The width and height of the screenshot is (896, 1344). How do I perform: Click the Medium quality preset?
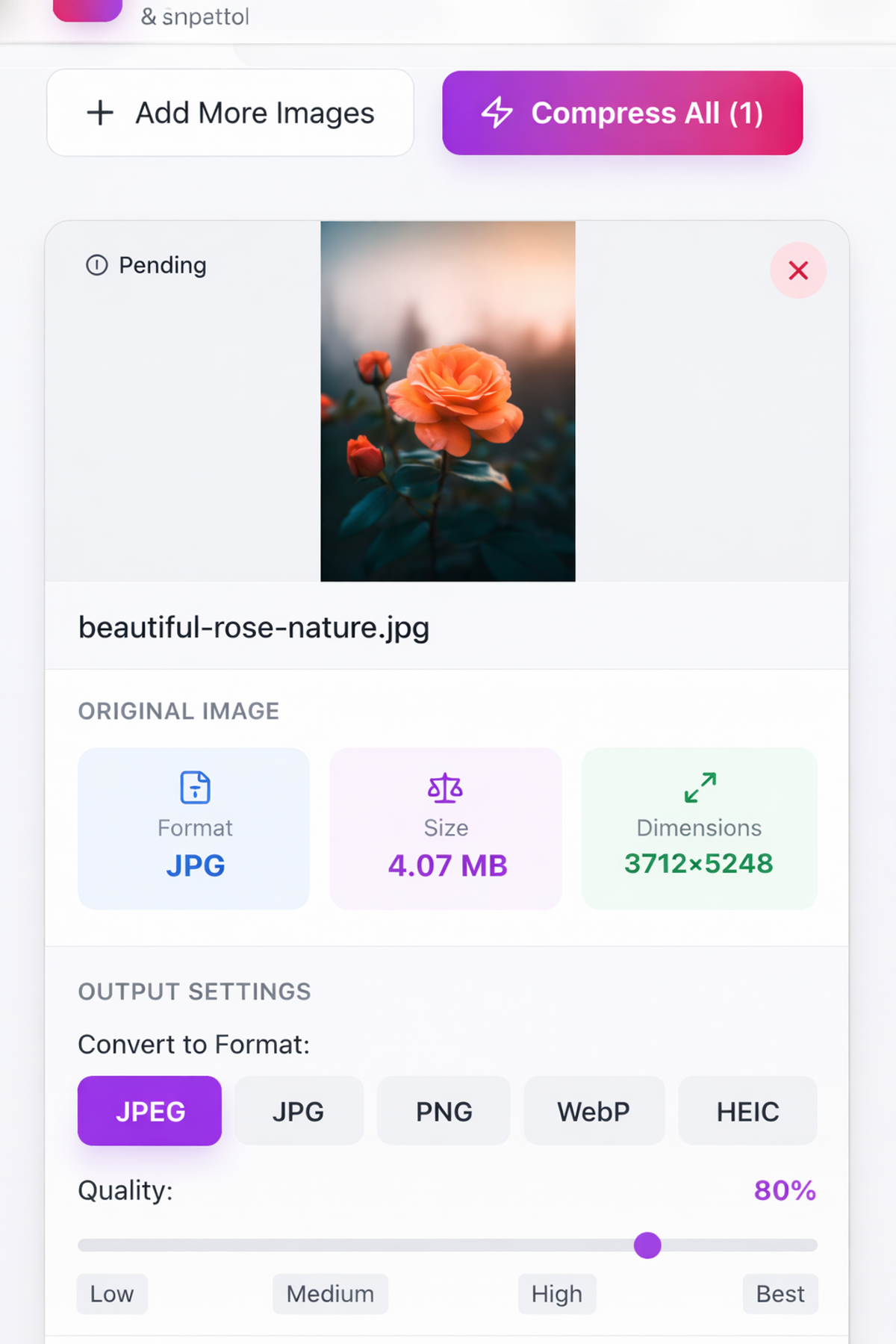point(330,1294)
